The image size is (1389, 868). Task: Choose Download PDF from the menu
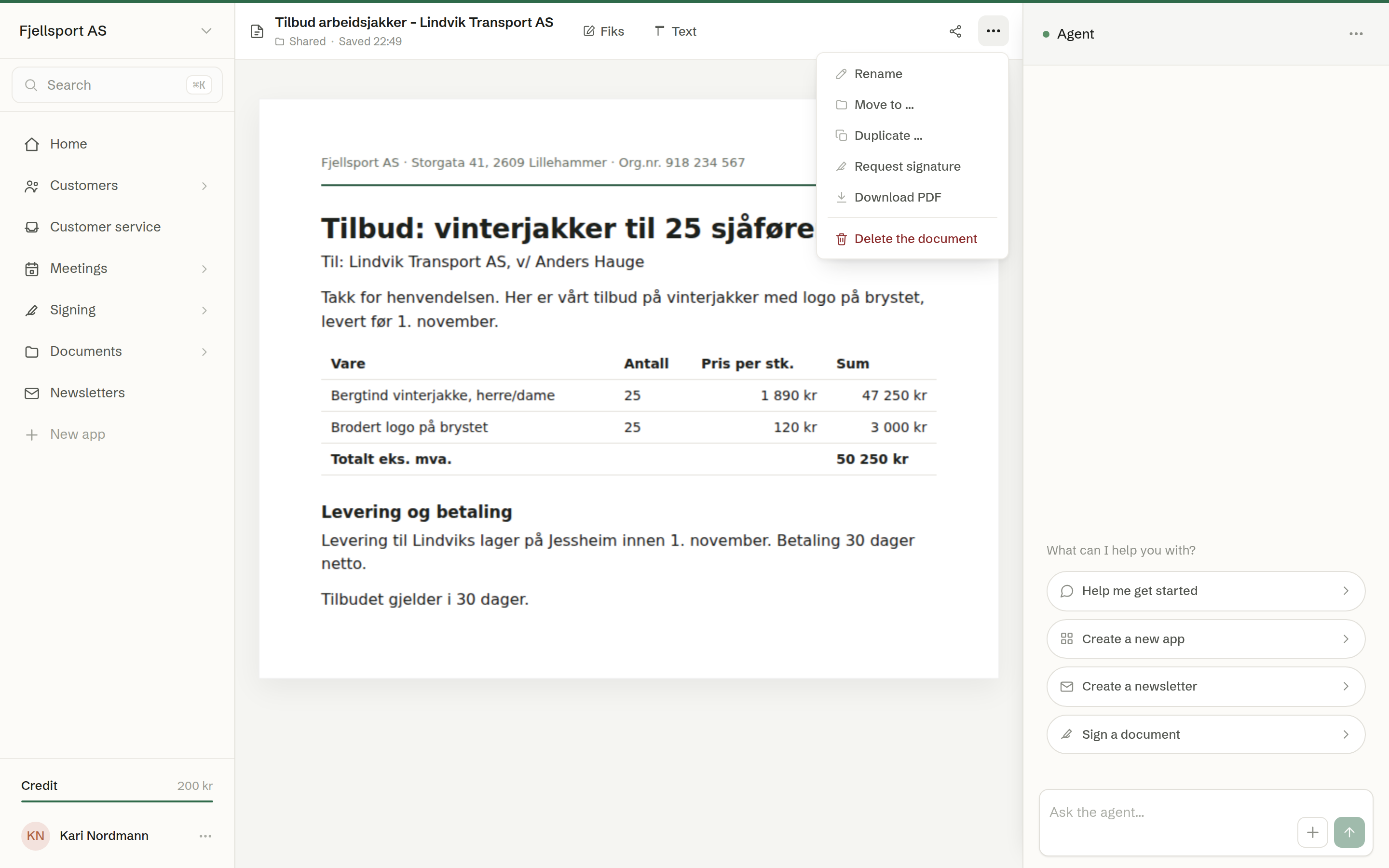coord(912,197)
